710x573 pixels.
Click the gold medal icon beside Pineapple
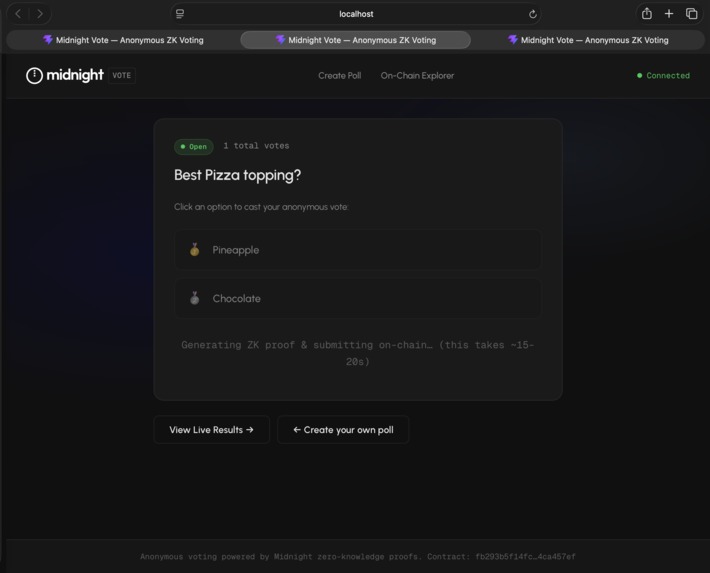tap(195, 250)
